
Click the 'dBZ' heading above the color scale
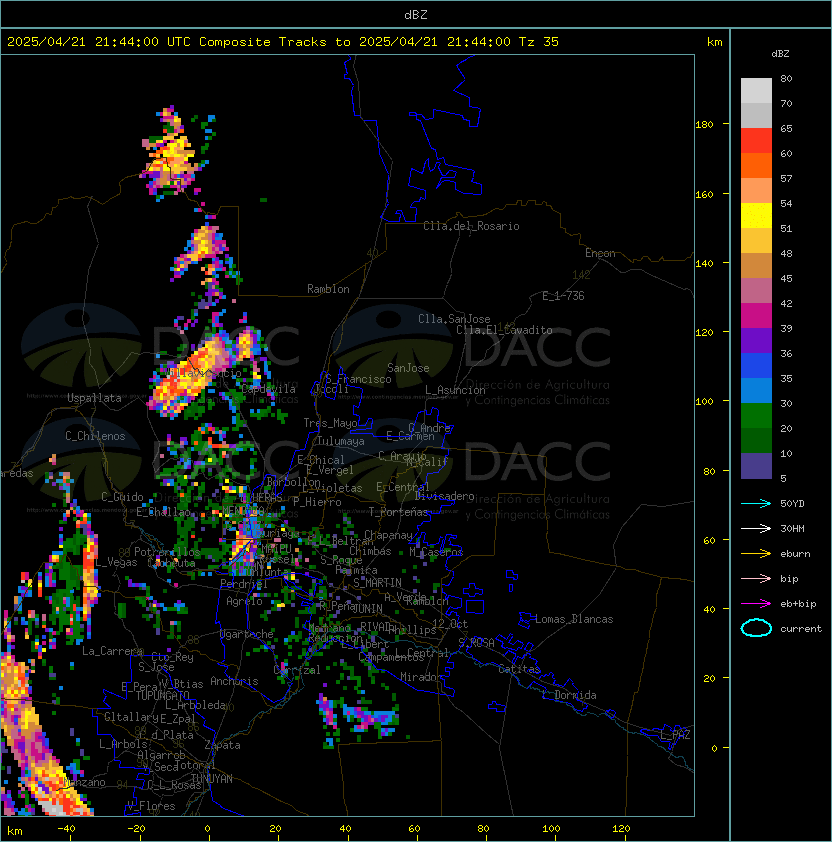click(780, 54)
